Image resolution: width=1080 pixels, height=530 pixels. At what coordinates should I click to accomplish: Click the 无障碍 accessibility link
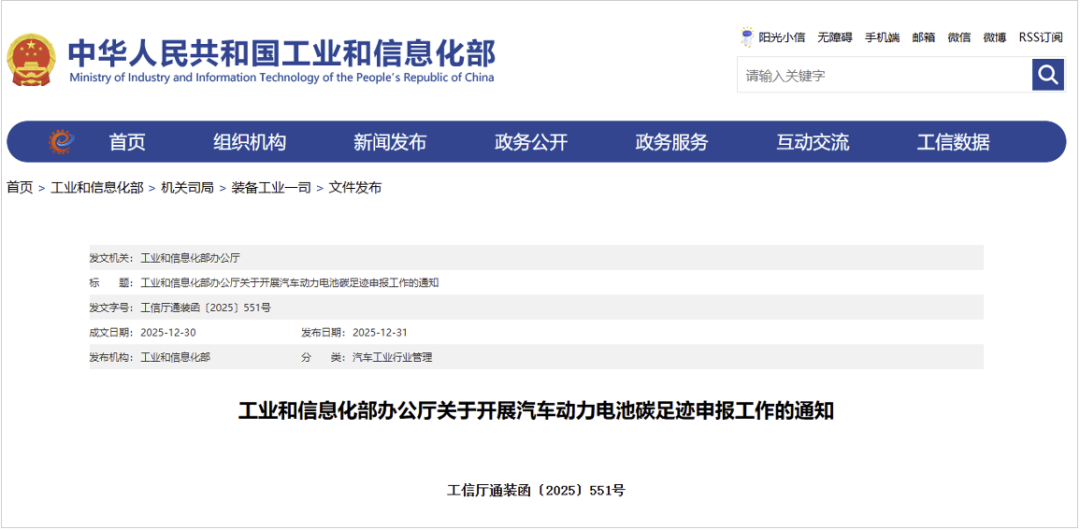(835, 38)
